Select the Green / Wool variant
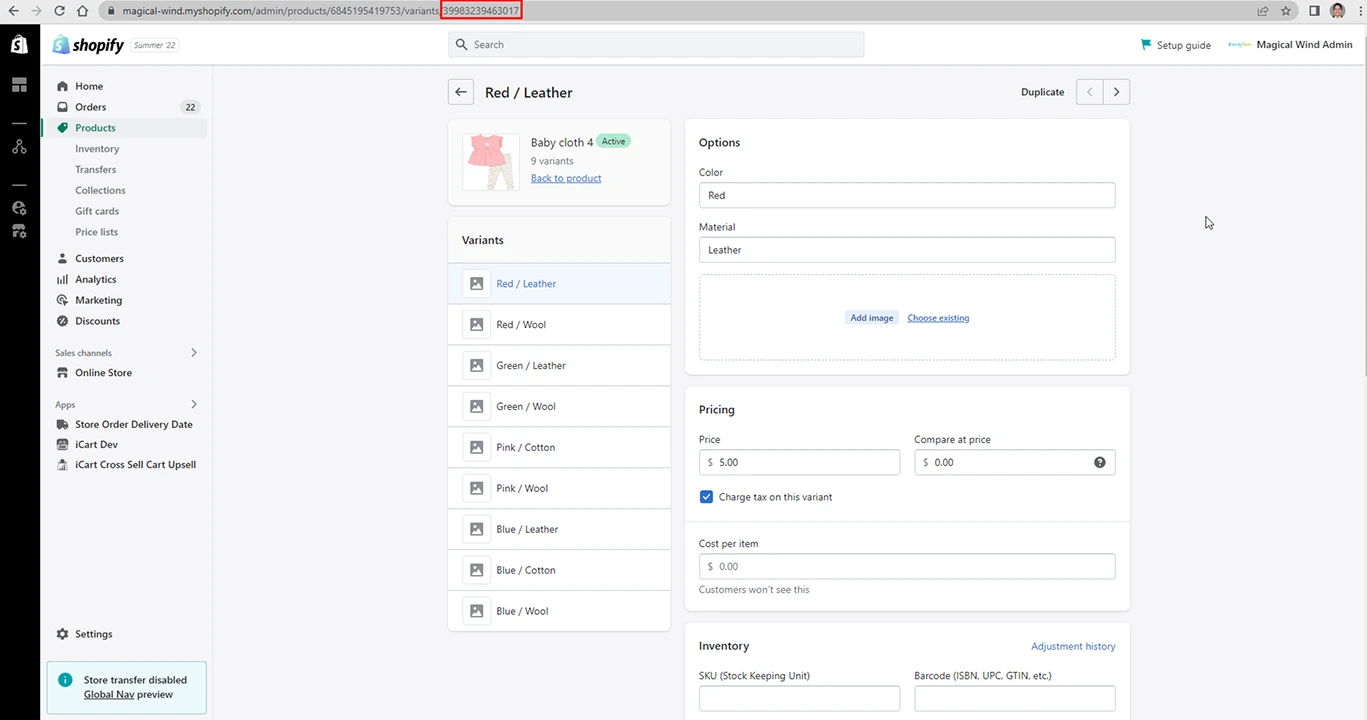Screen dimensions: 1367x720 [559, 407]
